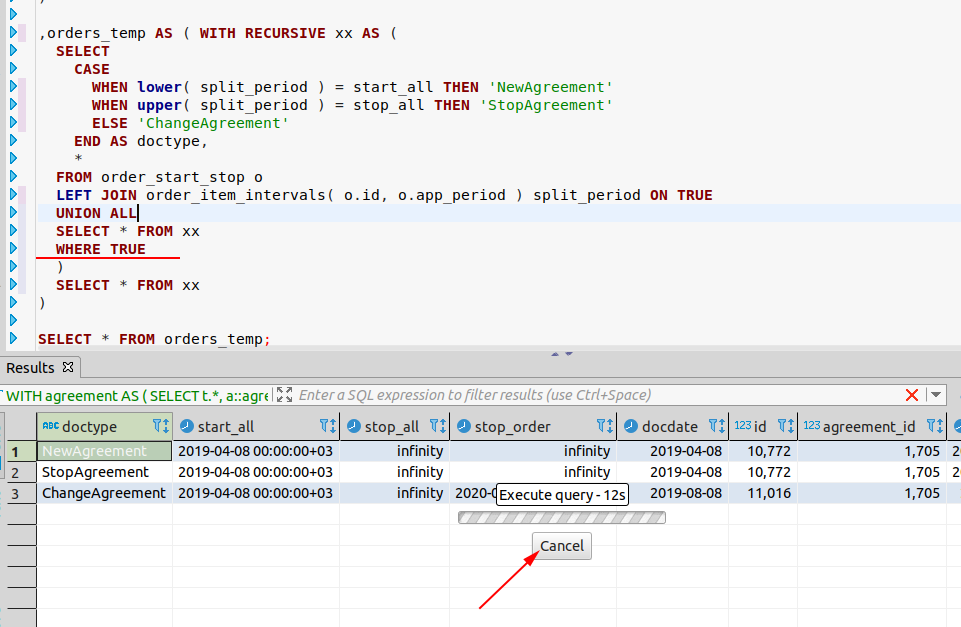Image resolution: width=961 pixels, height=627 pixels.
Task: Click the ABC string type icon on doctype
Action: pos(49,426)
